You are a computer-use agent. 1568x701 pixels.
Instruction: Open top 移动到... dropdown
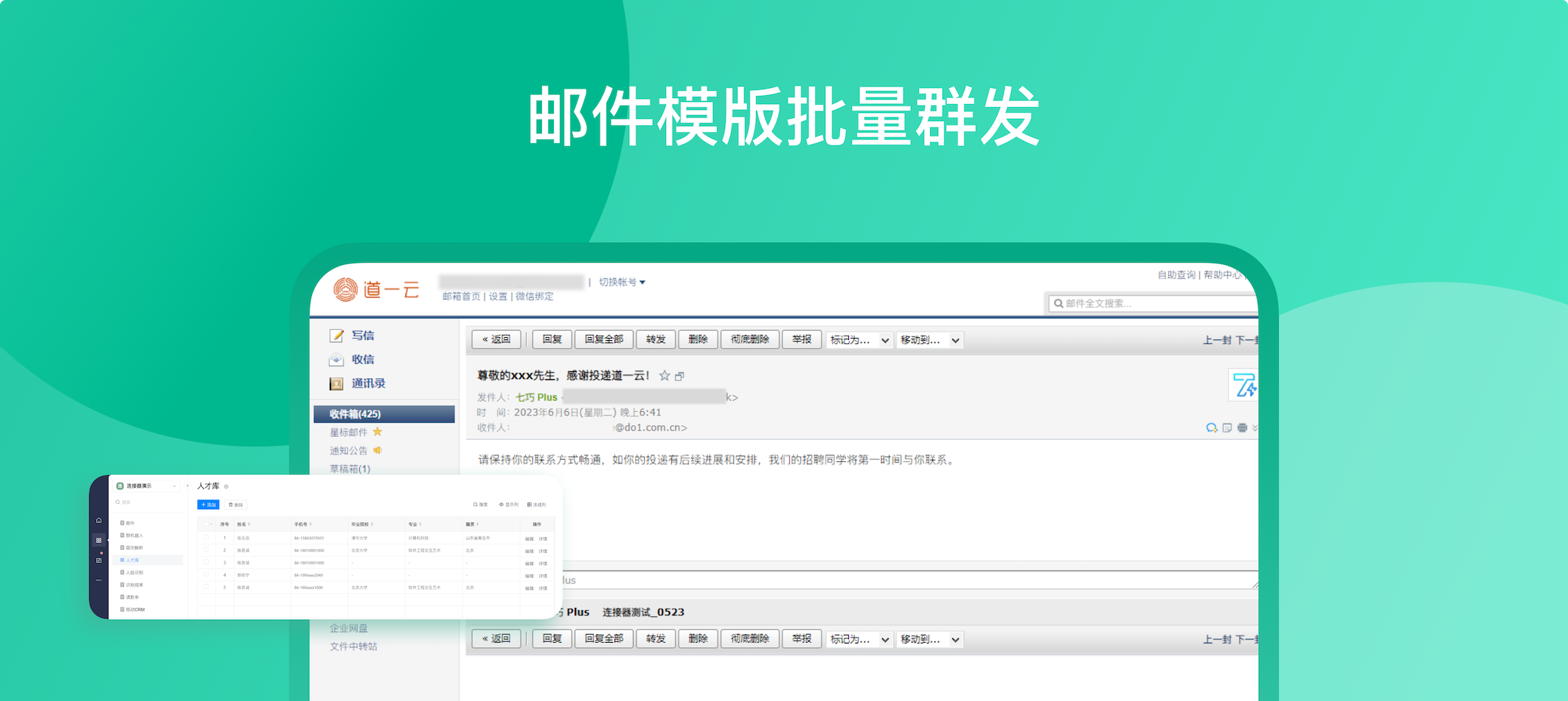coord(929,340)
